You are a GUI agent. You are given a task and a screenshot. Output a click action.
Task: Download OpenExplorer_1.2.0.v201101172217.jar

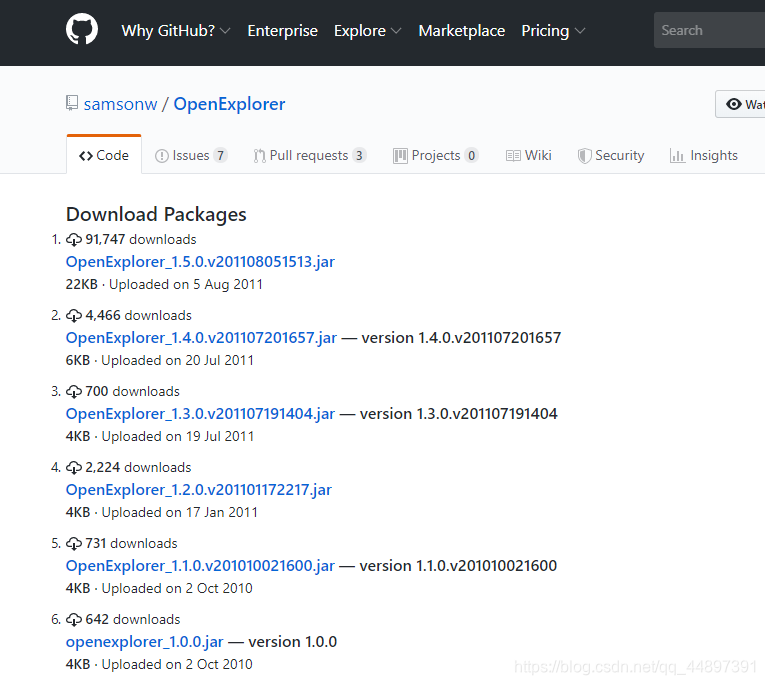tap(199, 490)
